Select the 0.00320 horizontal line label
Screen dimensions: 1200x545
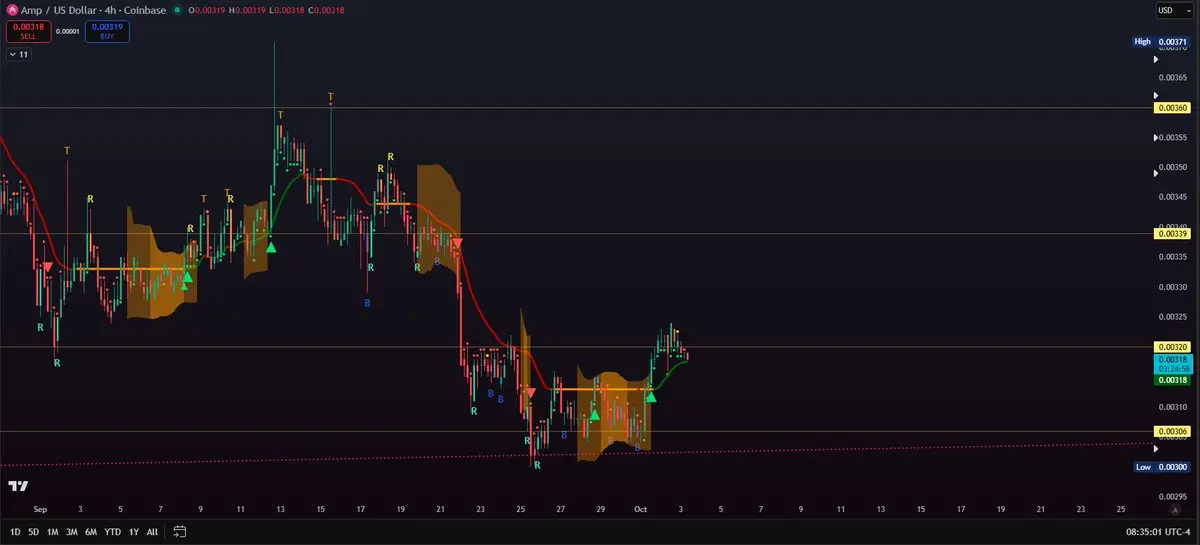(x=1172, y=347)
